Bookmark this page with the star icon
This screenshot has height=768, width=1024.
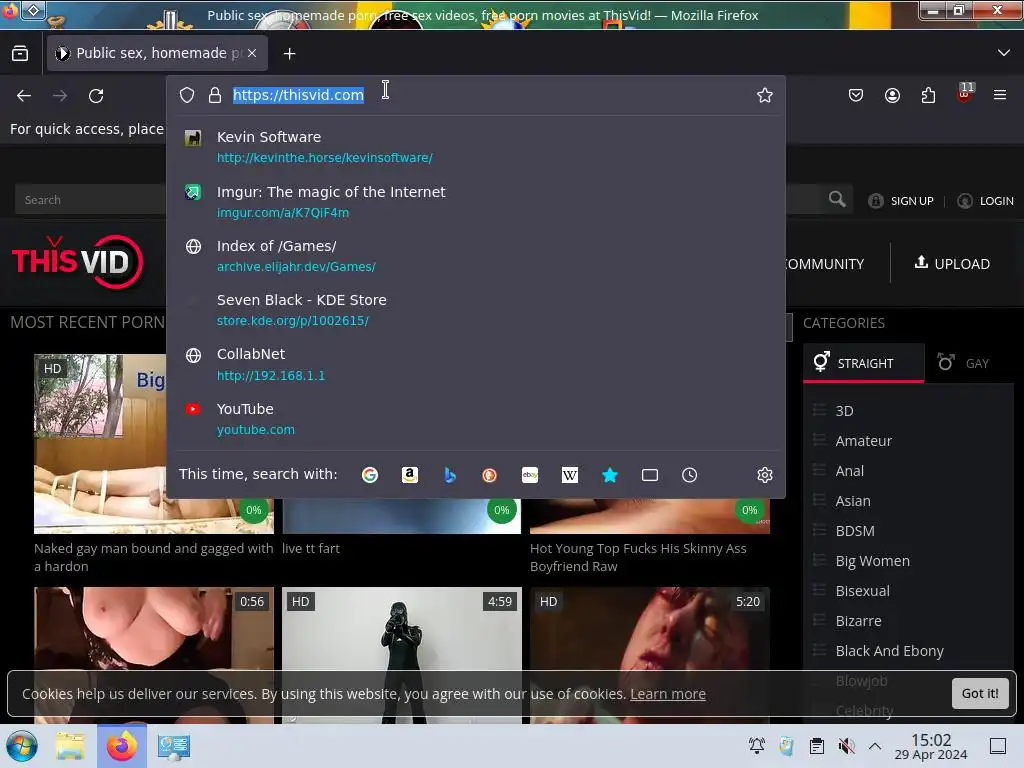(x=765, y=95)
